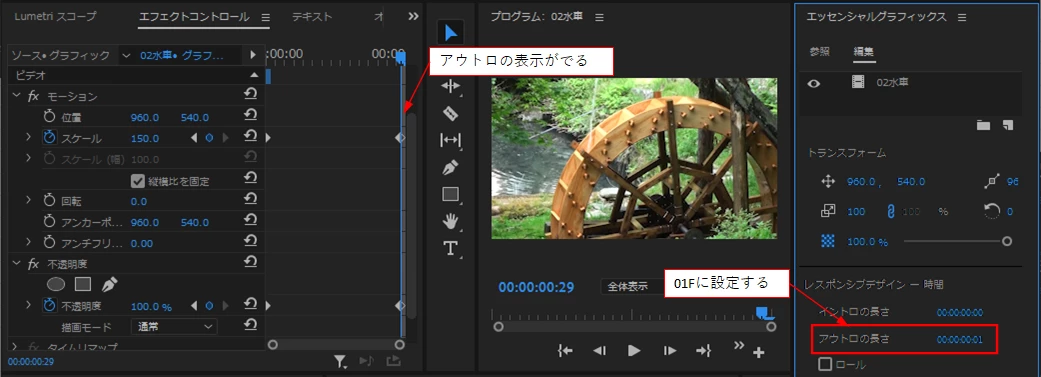Open 参照 tab in Essential Graphics

819,52
